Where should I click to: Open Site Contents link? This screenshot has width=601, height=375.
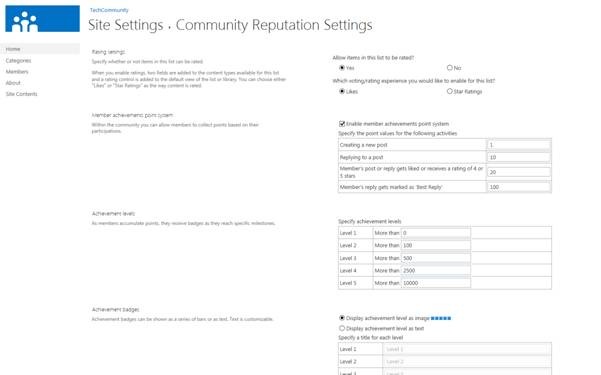[21, 94]
